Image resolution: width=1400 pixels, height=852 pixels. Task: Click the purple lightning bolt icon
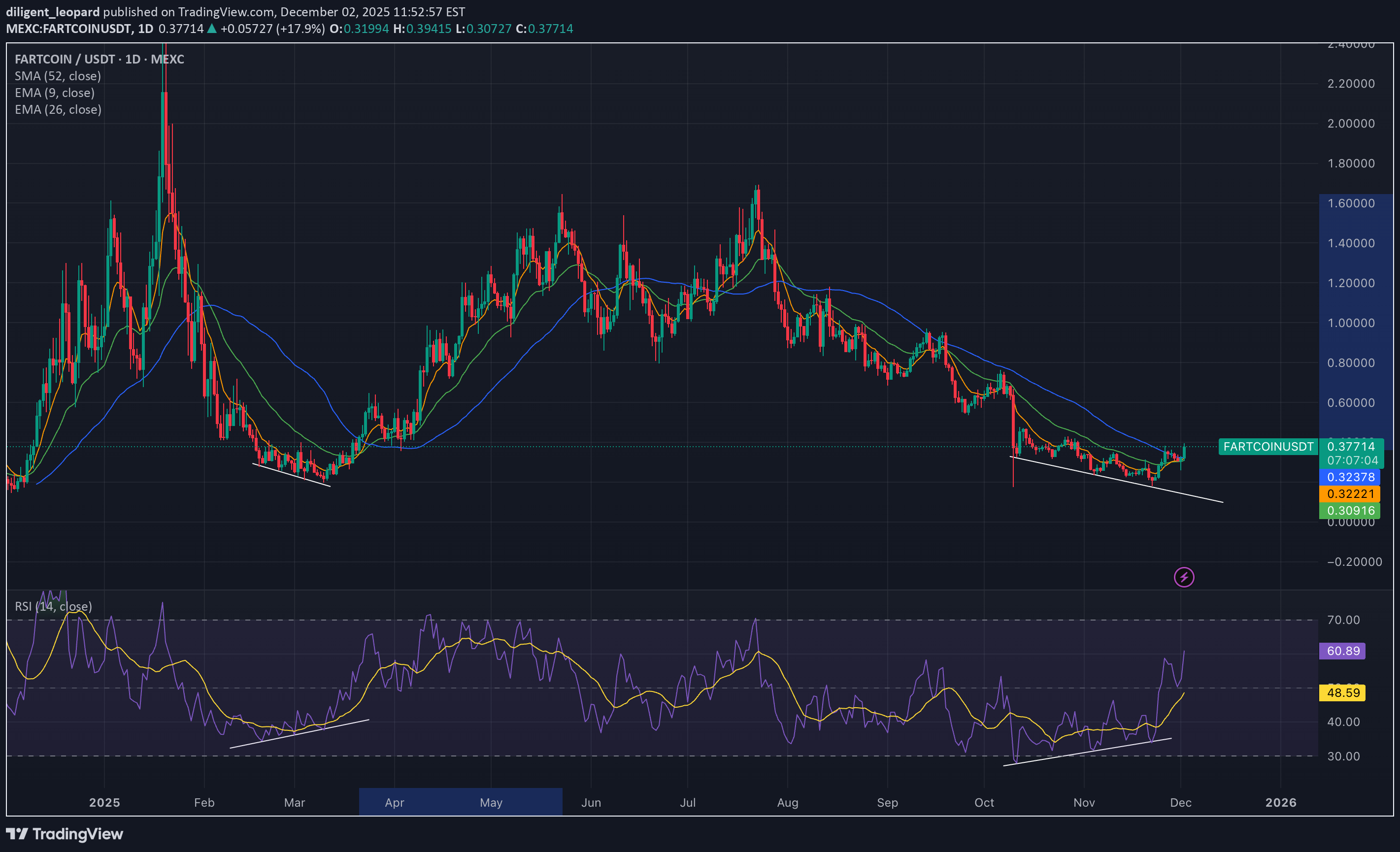(x=1184, y=577)
